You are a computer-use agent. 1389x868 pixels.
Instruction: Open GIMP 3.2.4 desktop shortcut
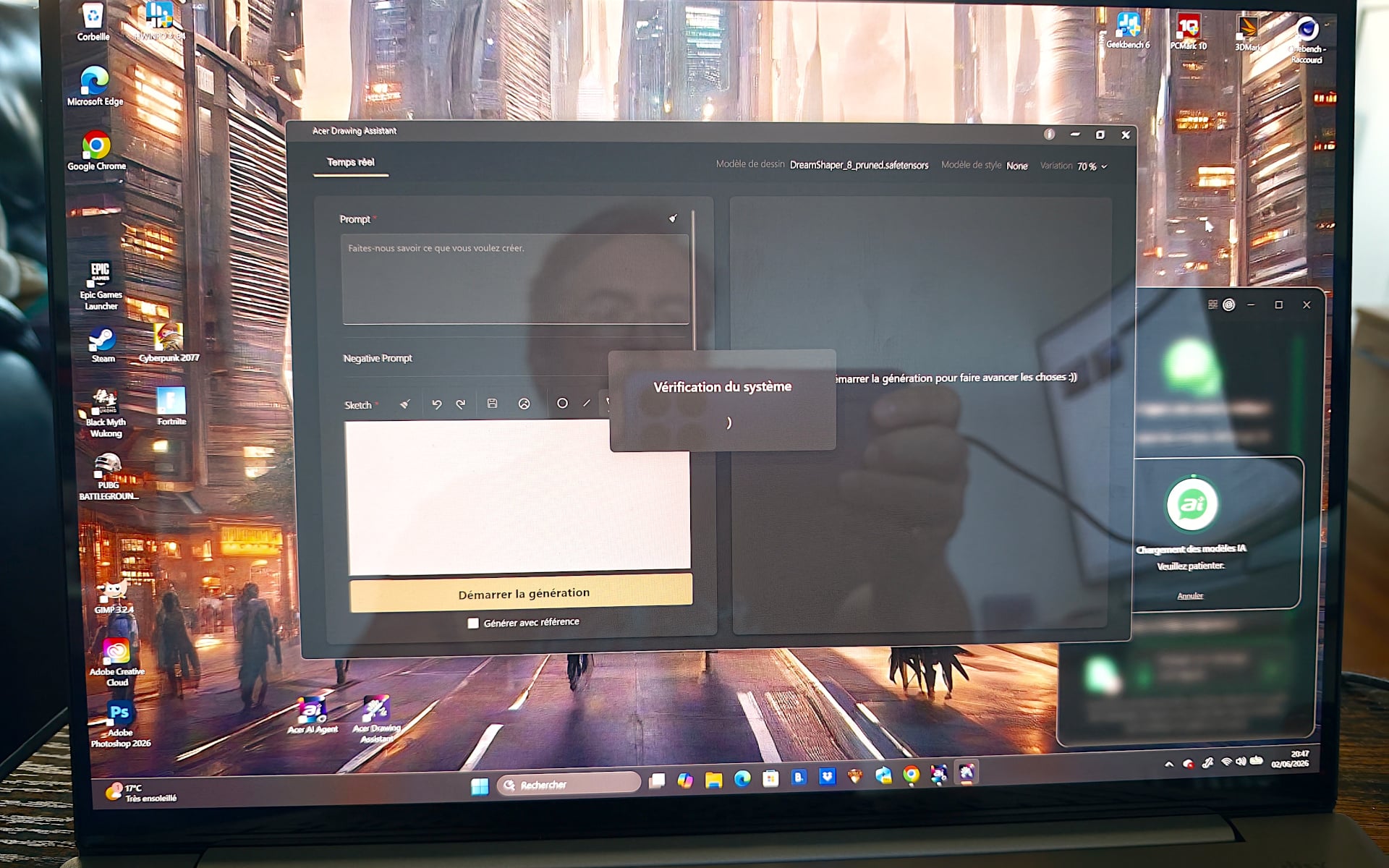point(114,597)
